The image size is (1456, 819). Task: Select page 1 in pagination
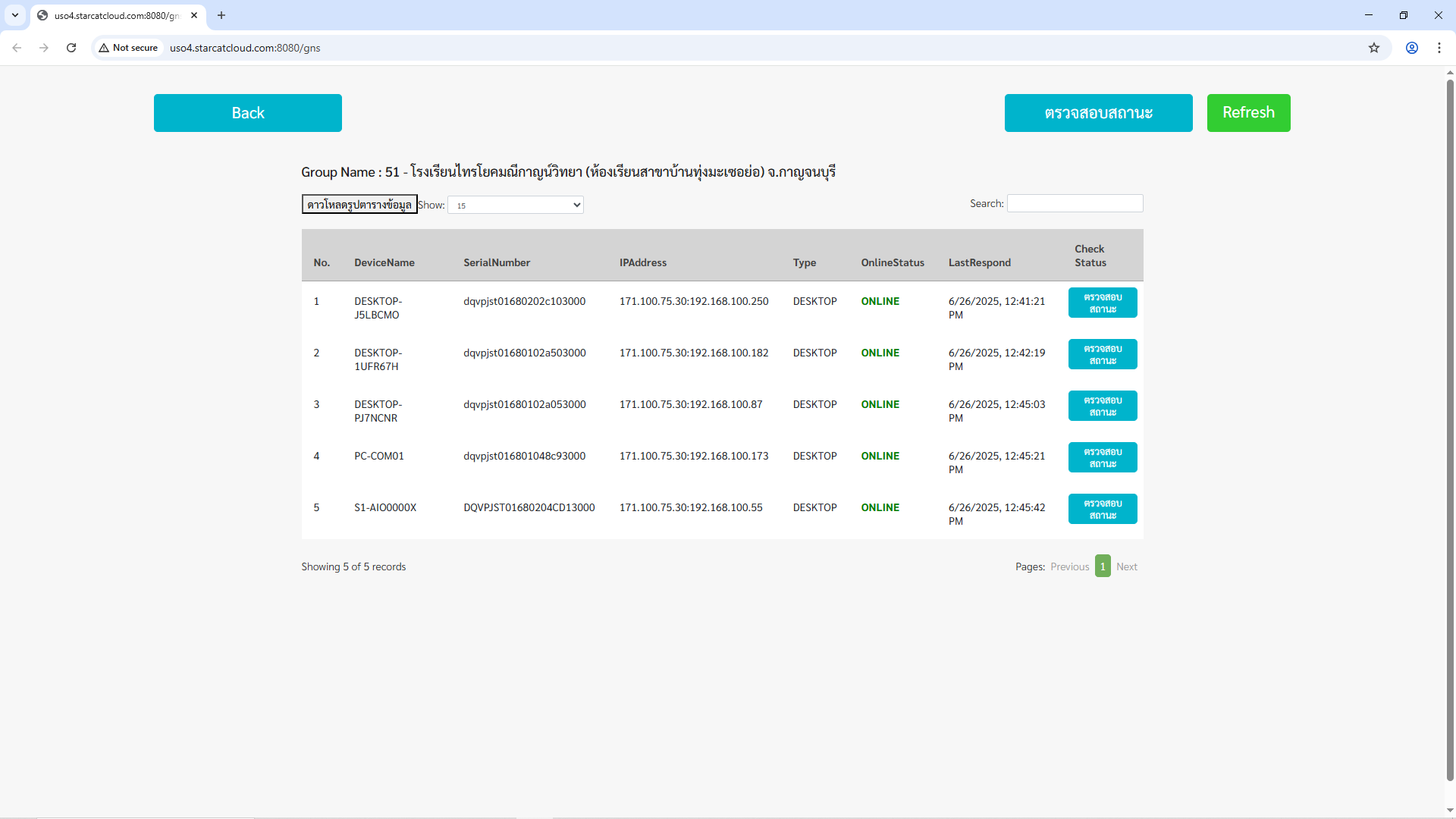click(1103, 566)
